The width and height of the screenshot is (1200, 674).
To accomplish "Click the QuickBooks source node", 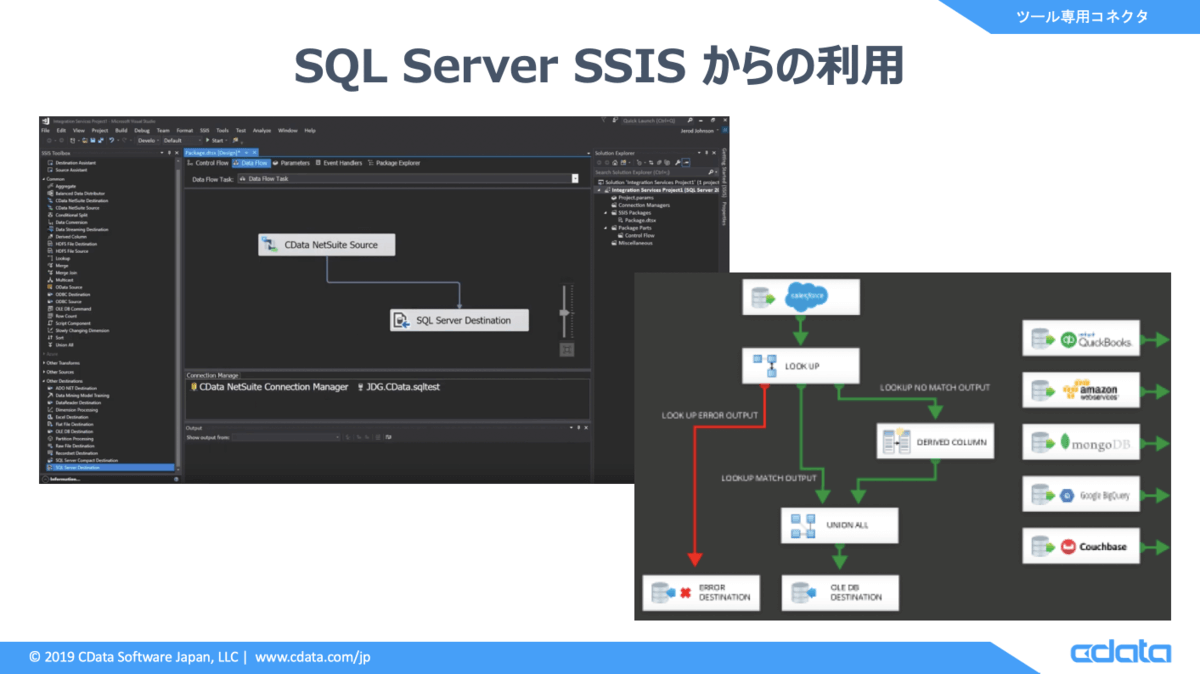I will [x=1081, y=340].
